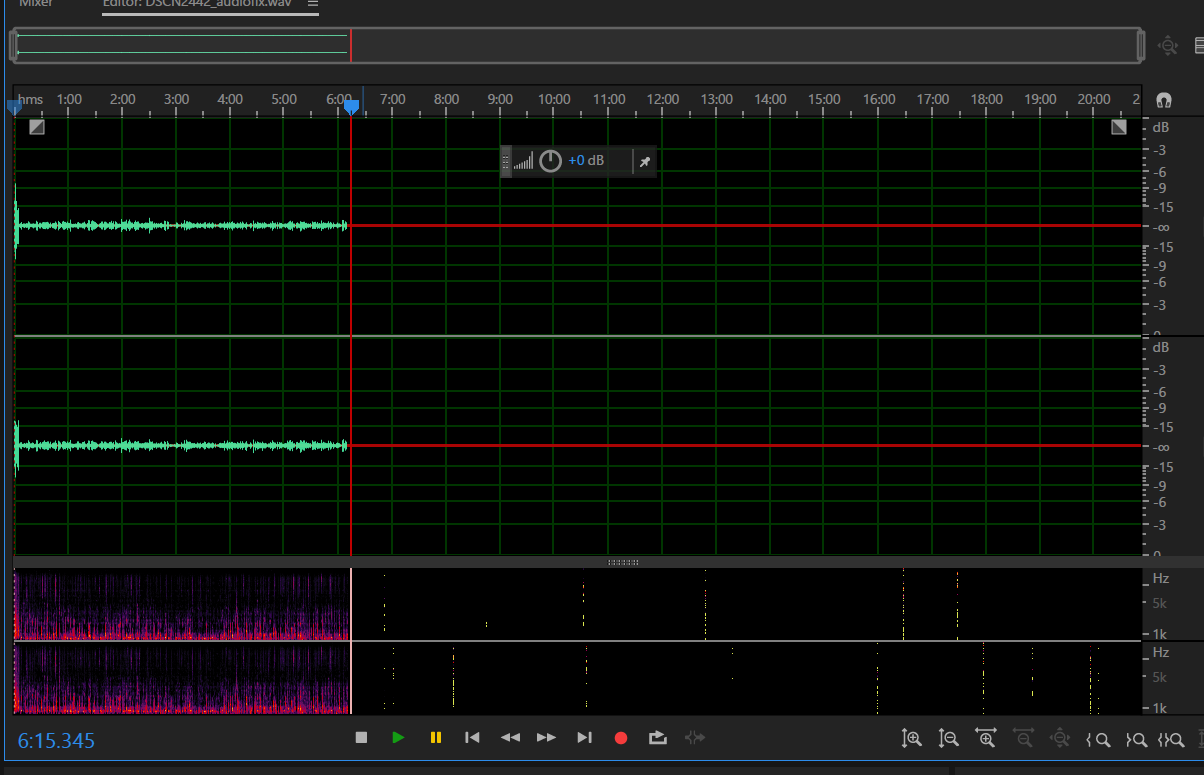
Task: Zoom in at in point
Action: (x=1098, y=740)
